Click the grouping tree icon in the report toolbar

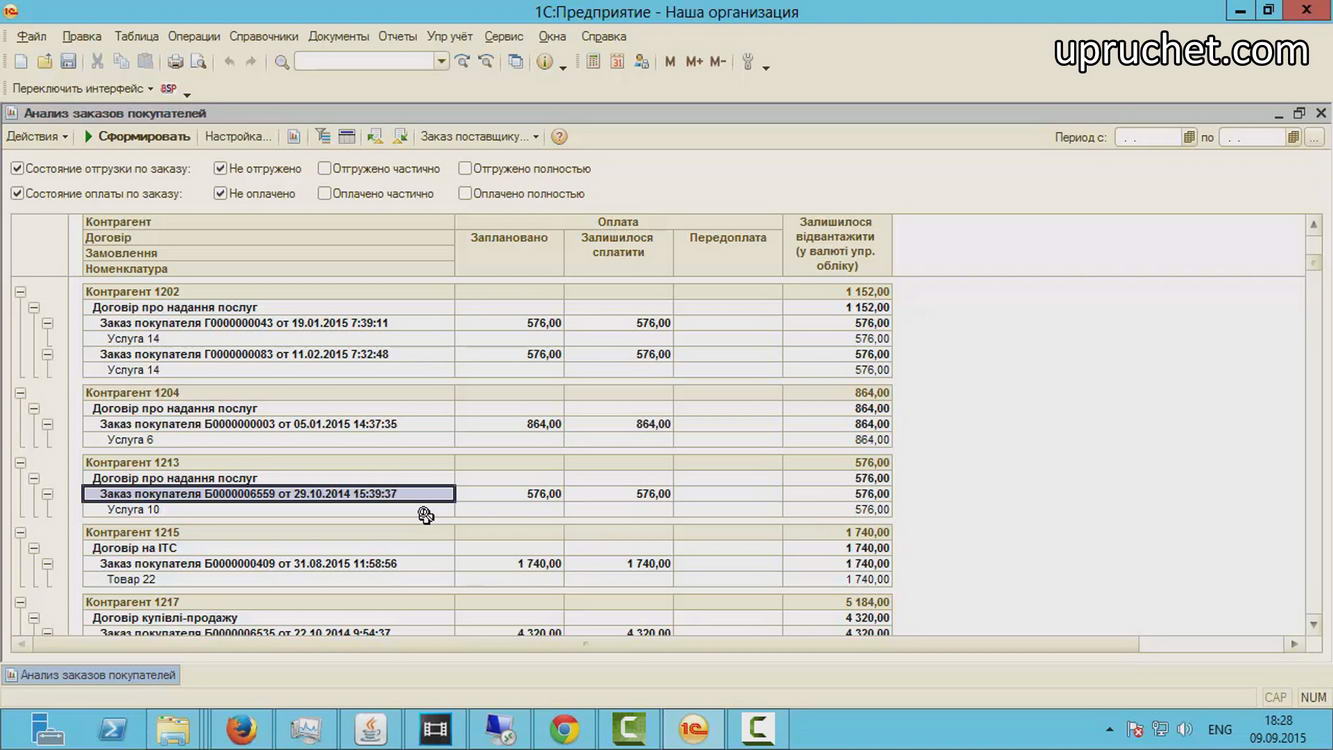click(x=322, y=137)
